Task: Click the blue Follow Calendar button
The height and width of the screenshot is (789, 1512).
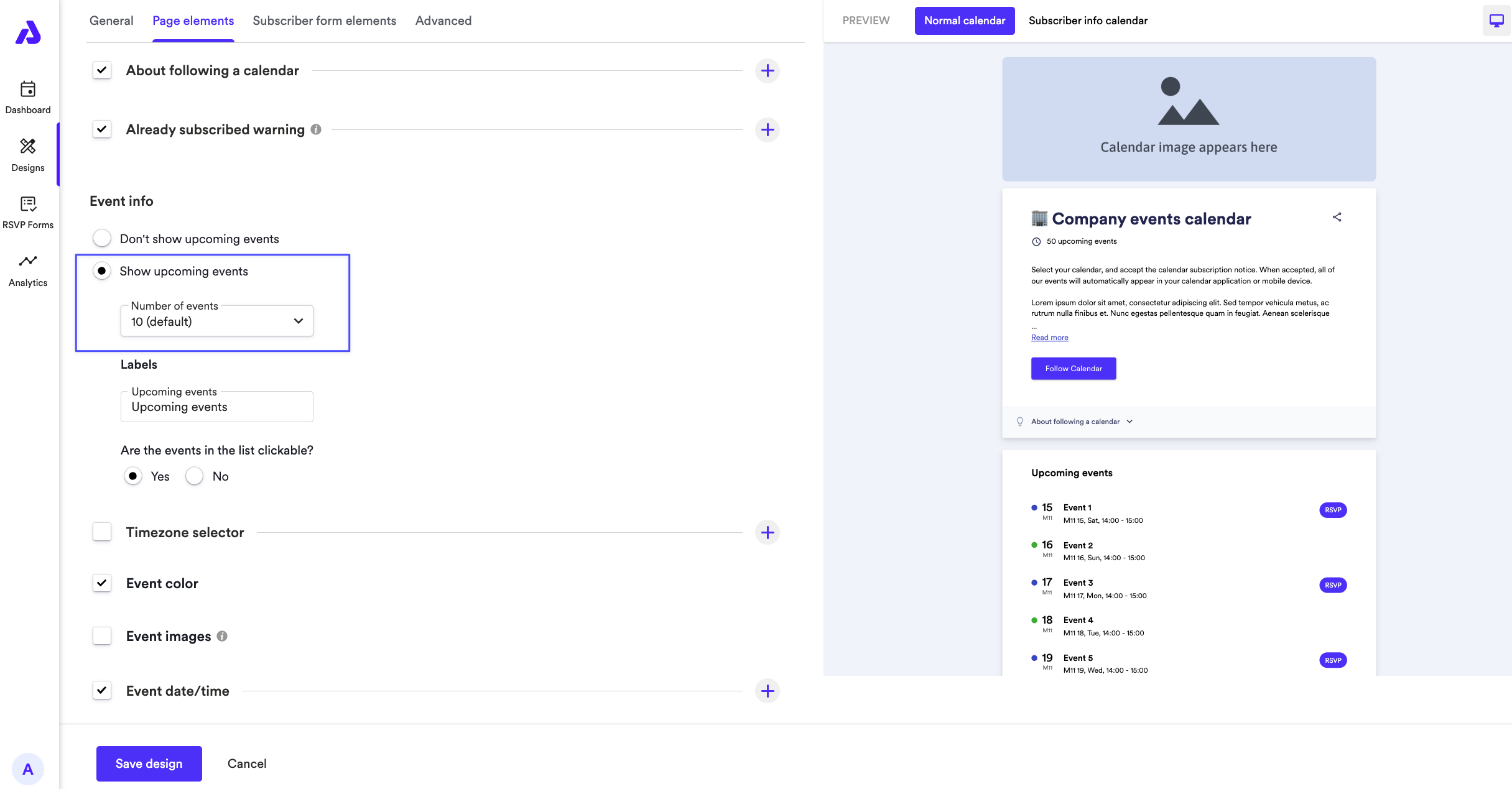Action: [1073, 368]
